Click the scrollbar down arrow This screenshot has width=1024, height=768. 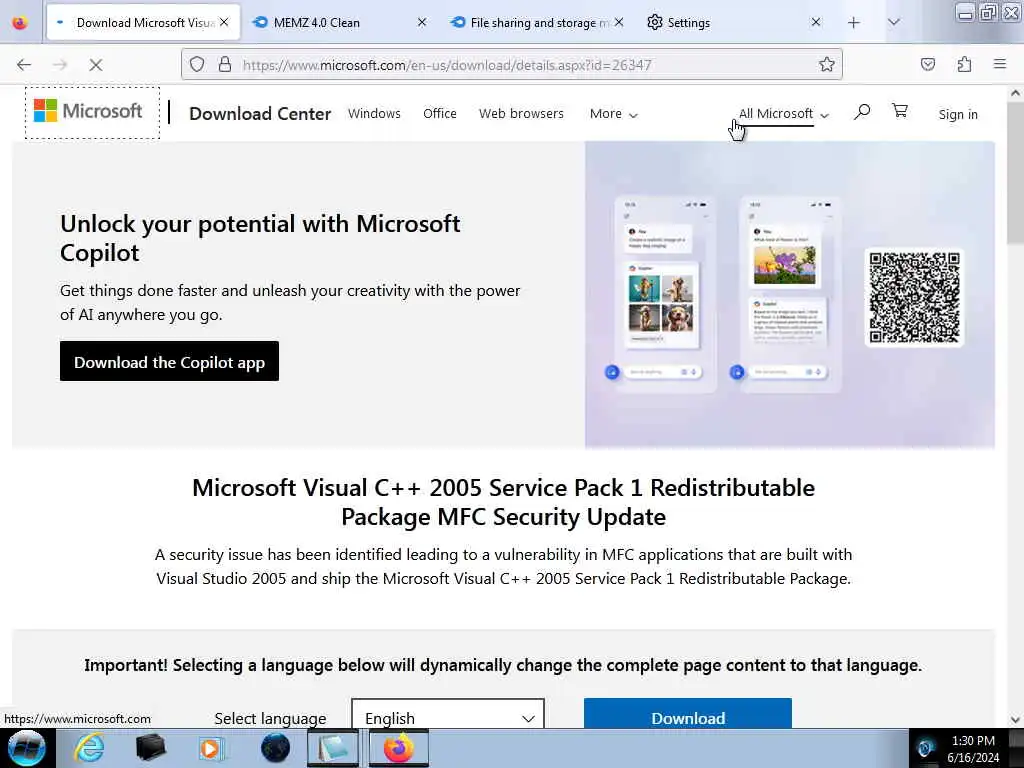(1016, 720)
